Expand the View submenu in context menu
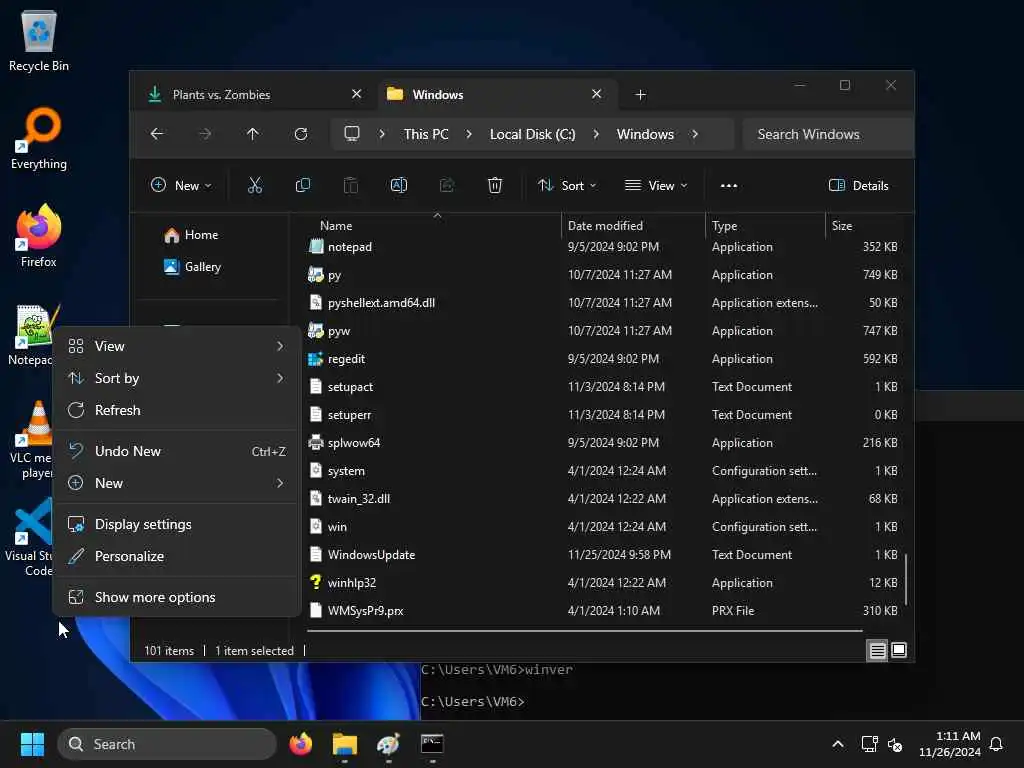Screen dimensions: 1024x768 tap(176, 346)
